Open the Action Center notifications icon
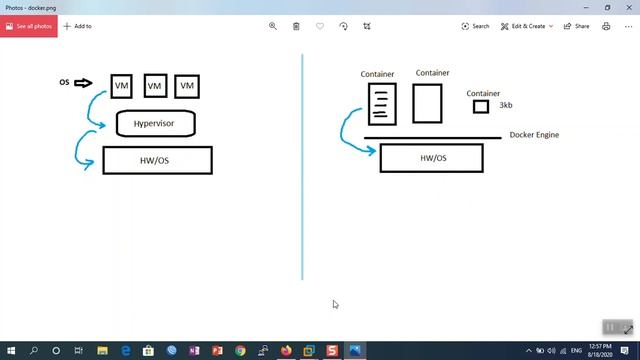The height and width of the screenshot is (360, 640). [x=624, y=351]
